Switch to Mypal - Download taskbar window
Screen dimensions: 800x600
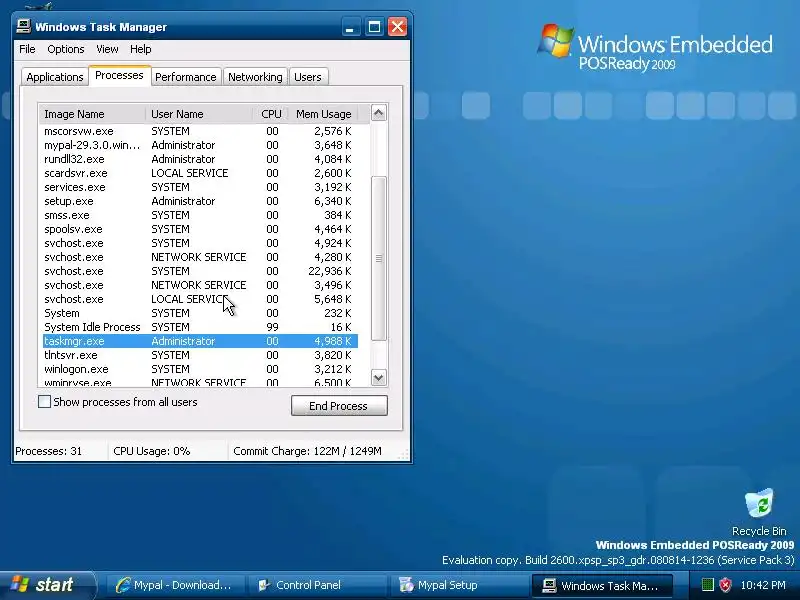(x=174, y=585)
